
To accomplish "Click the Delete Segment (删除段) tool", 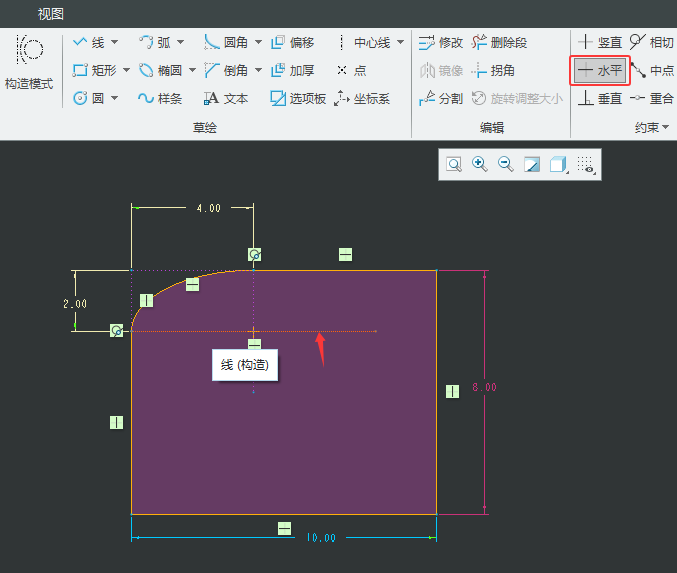I will click(499, 42).
